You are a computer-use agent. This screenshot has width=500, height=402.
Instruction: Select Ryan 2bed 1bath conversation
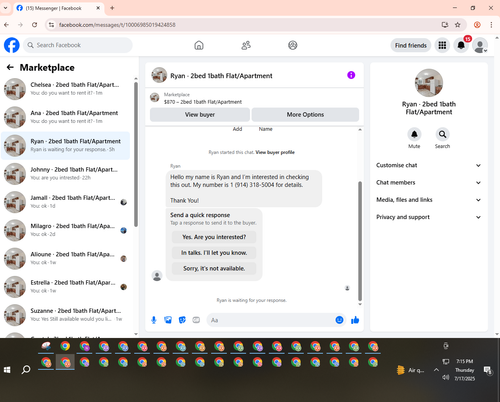(x=65, y=145)
